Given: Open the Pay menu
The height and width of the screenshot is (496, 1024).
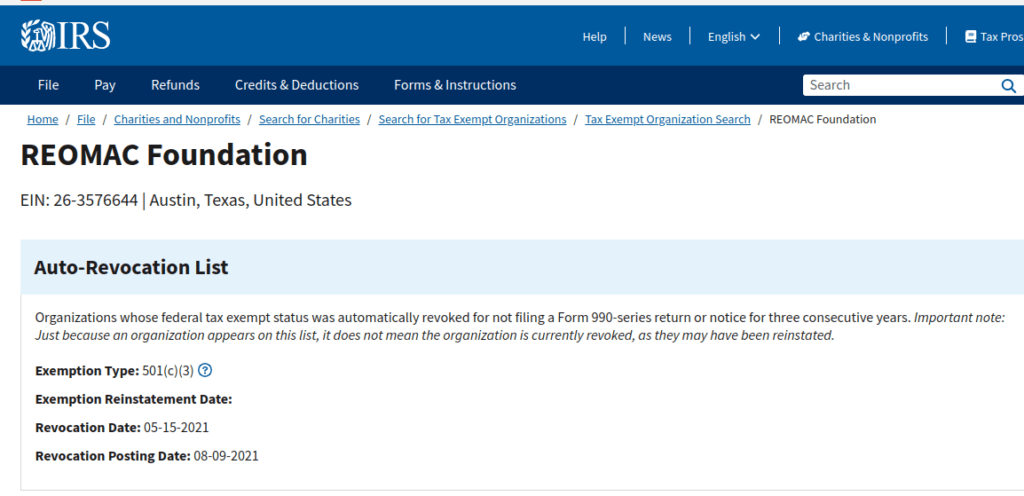Looking at the screenshot, I should click(x=105, y=85).
